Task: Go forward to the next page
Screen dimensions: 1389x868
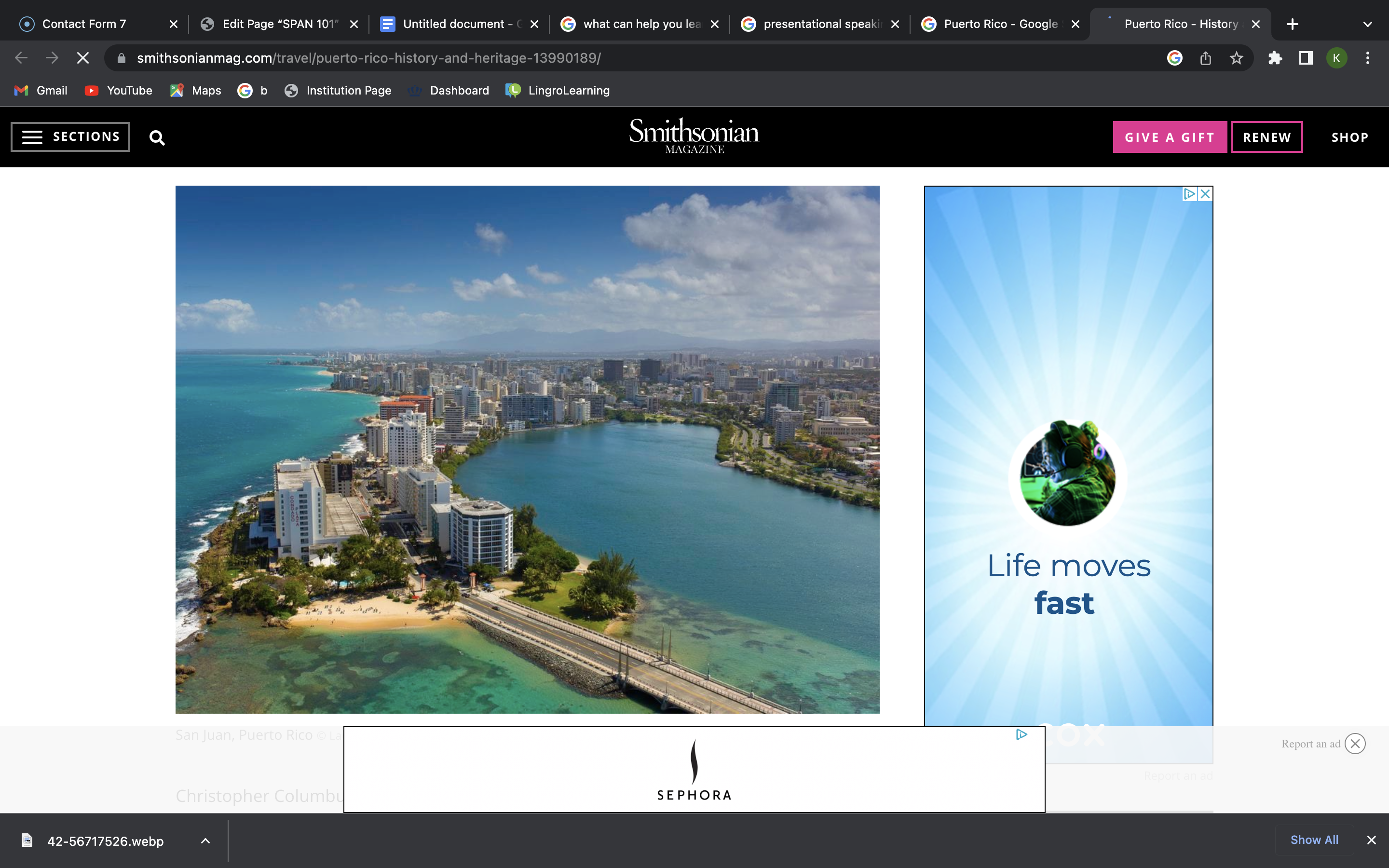Action: point(52,58)
